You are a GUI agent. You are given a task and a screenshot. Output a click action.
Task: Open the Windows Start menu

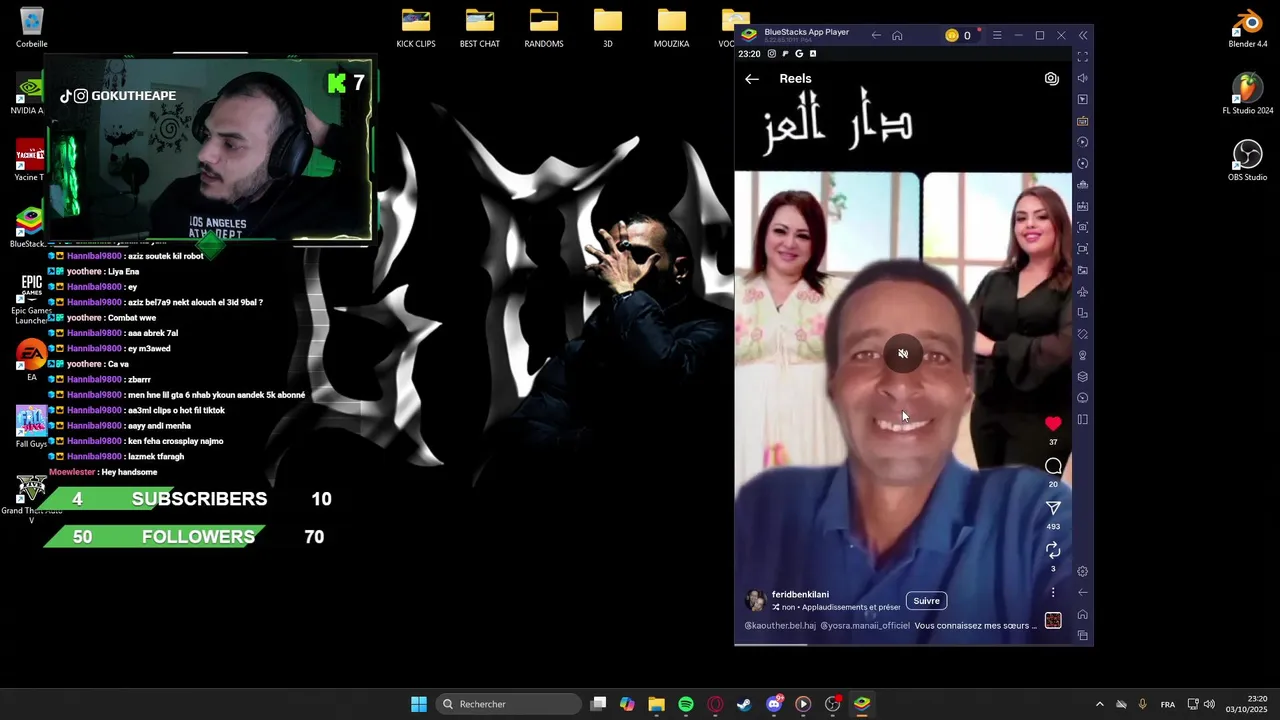pos(419,704)
